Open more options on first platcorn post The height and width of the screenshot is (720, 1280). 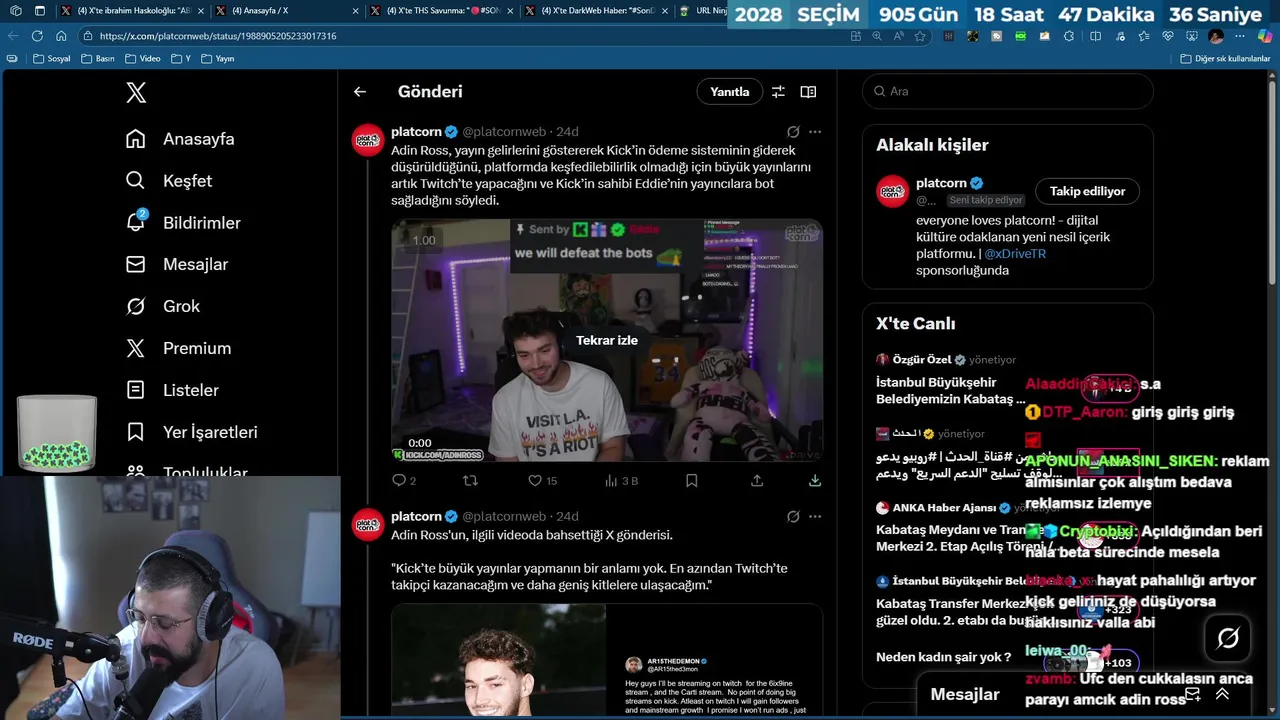(x=815, y=132)
